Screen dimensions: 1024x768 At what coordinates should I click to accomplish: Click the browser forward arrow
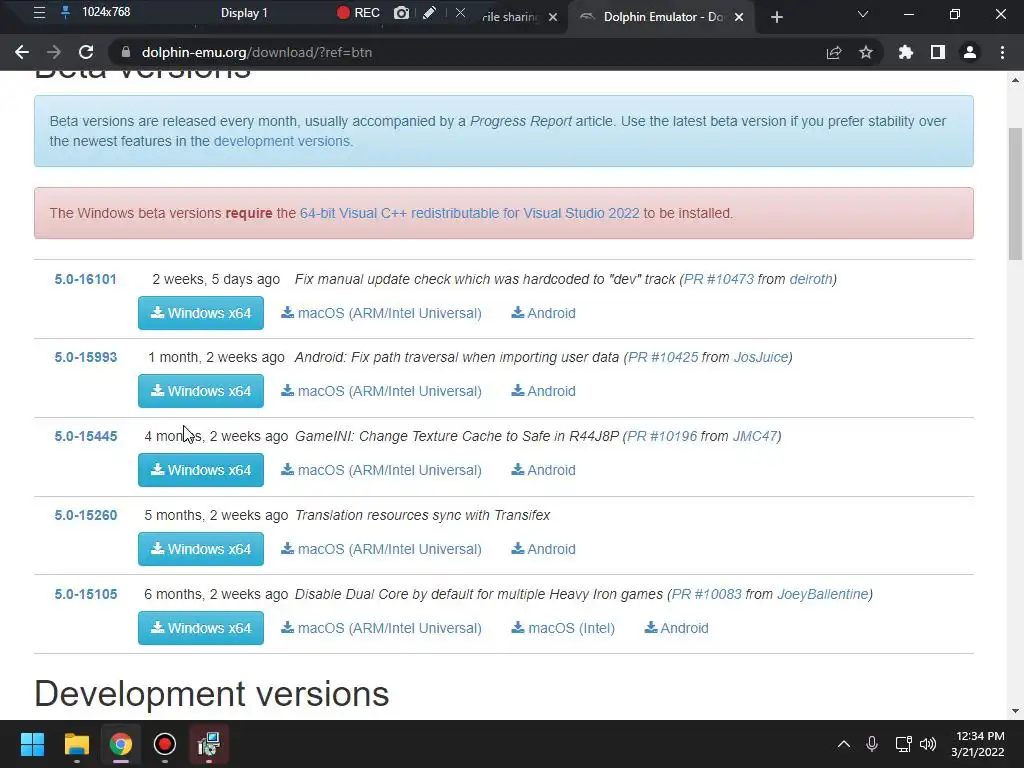click(54, 52)
